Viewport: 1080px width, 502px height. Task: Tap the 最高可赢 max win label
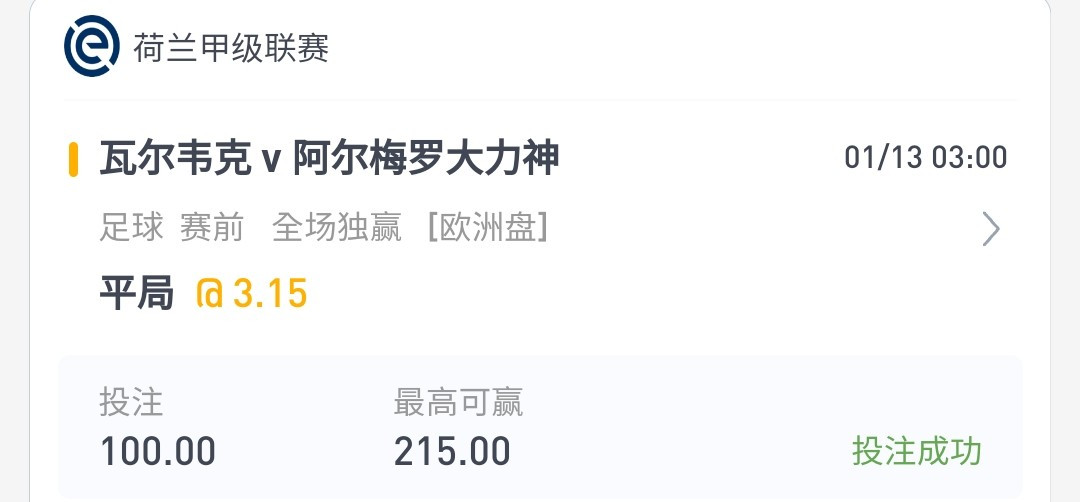(458, 402)
